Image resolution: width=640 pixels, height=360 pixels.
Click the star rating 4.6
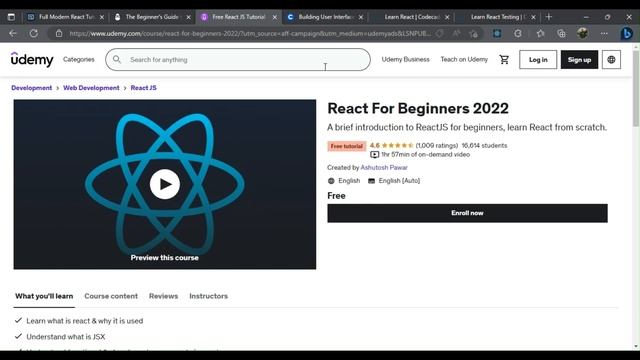(392, 145)
